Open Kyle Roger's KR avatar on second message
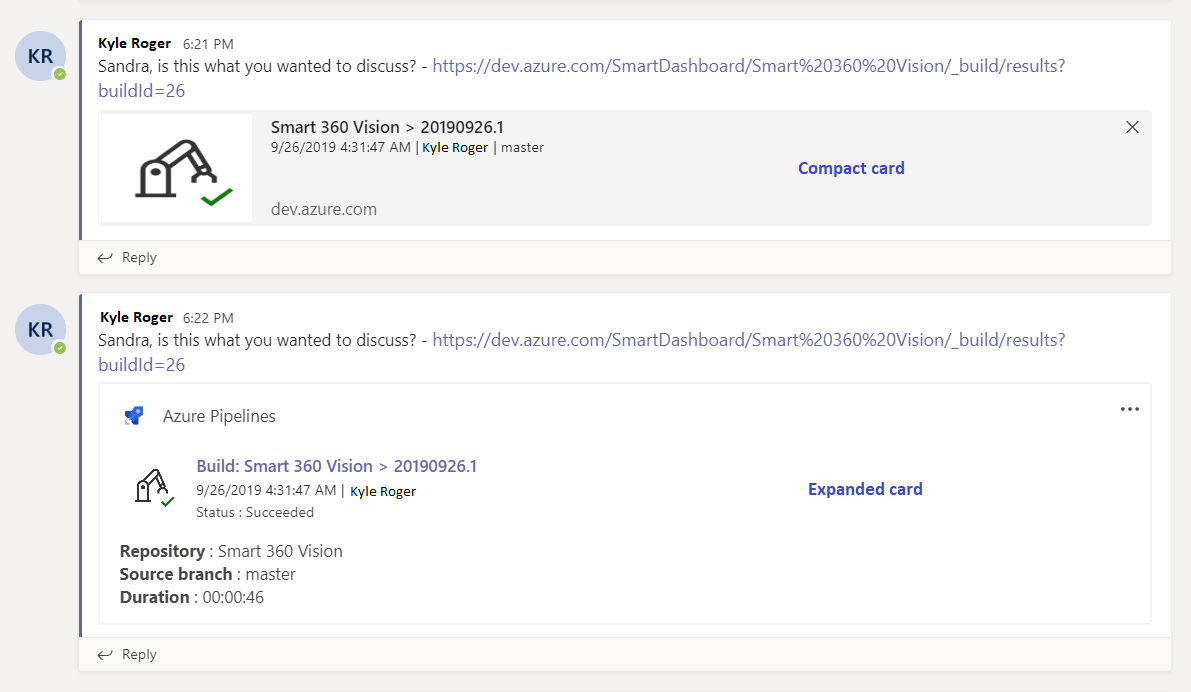1191x692 pixels. (41, 330)
